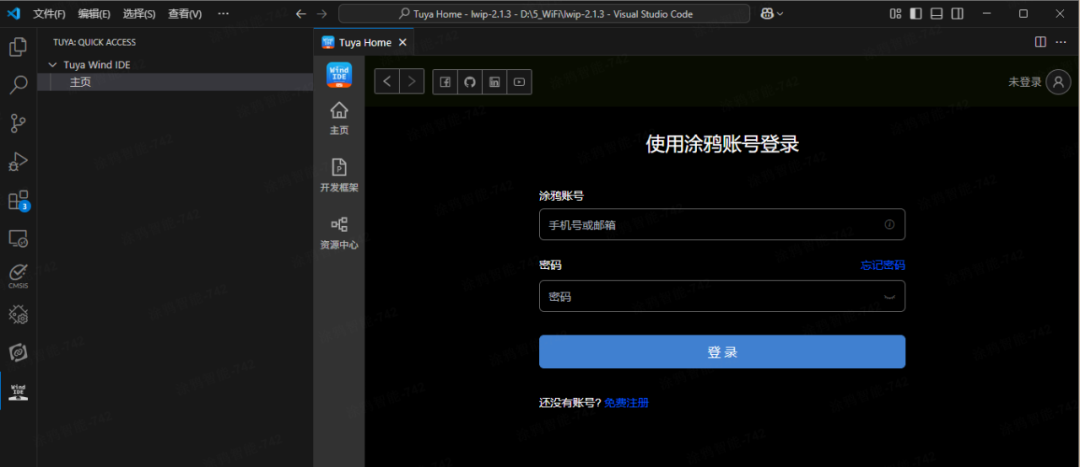Click Customize Layout icon in title bar
Image resolution: width=1080 pixels, height=467 pixels.
pos(895,14)
